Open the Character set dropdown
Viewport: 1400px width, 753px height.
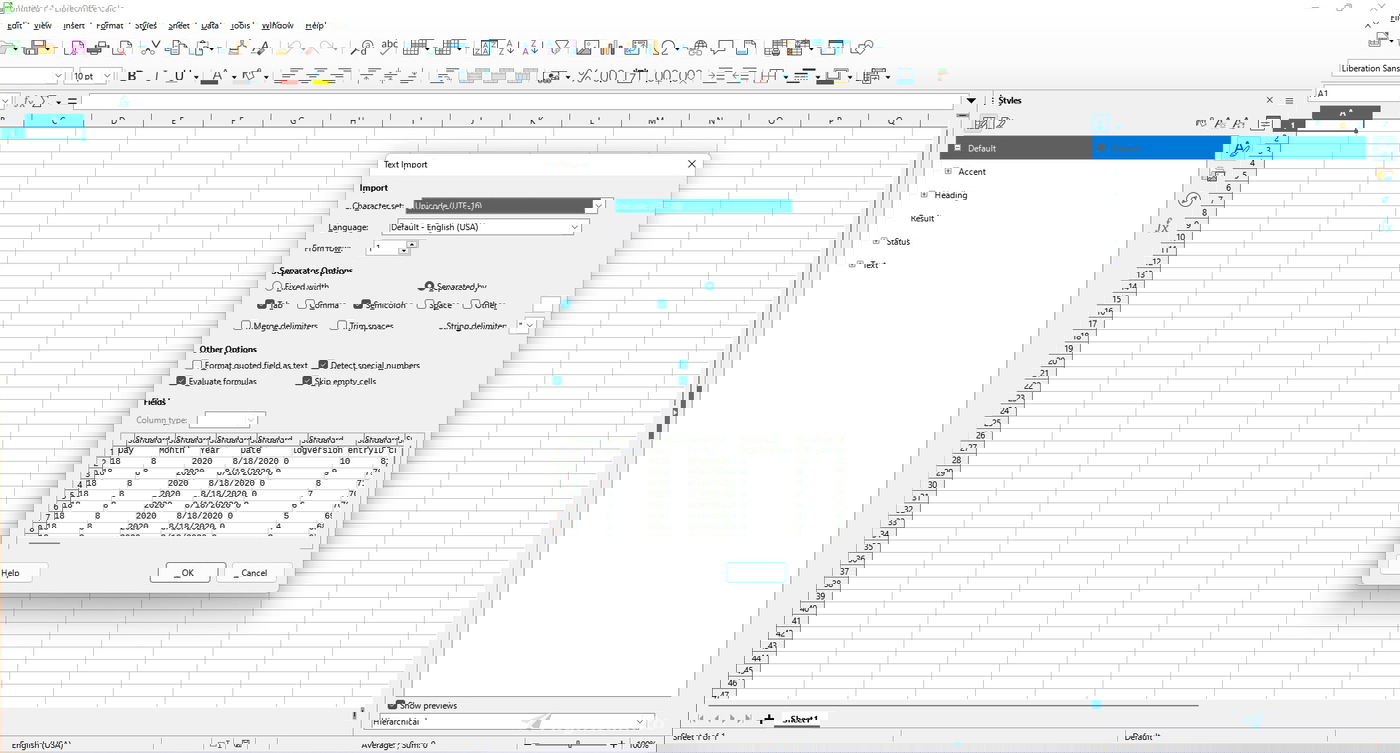point(597,206)
